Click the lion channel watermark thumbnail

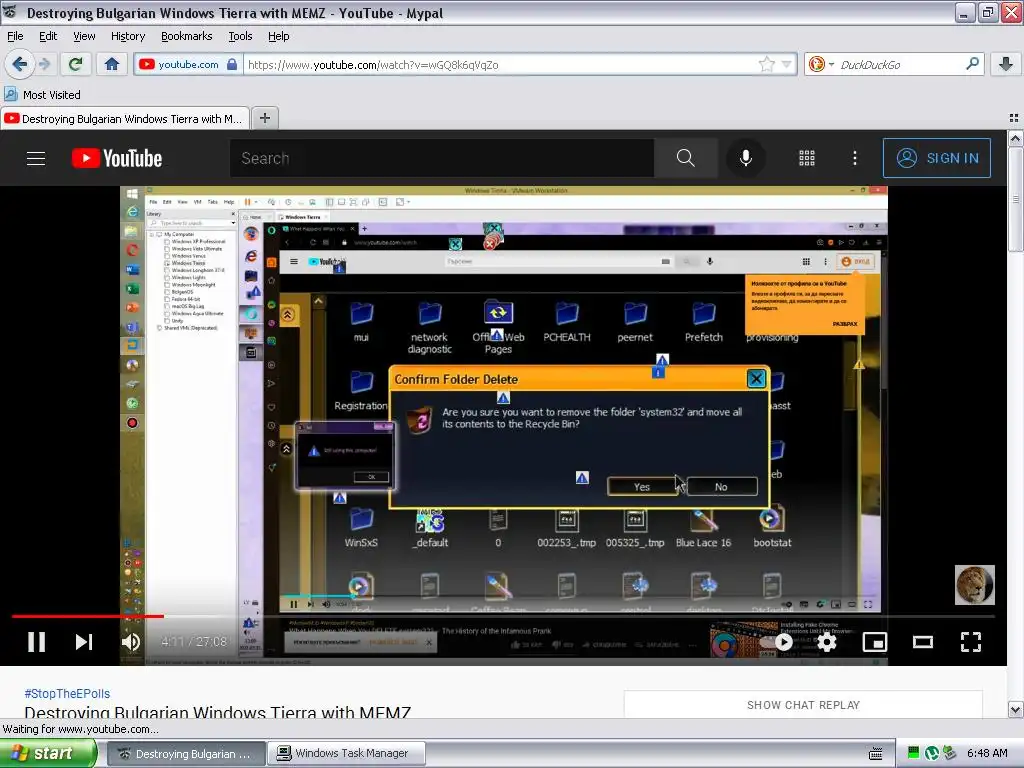(974, 584)
